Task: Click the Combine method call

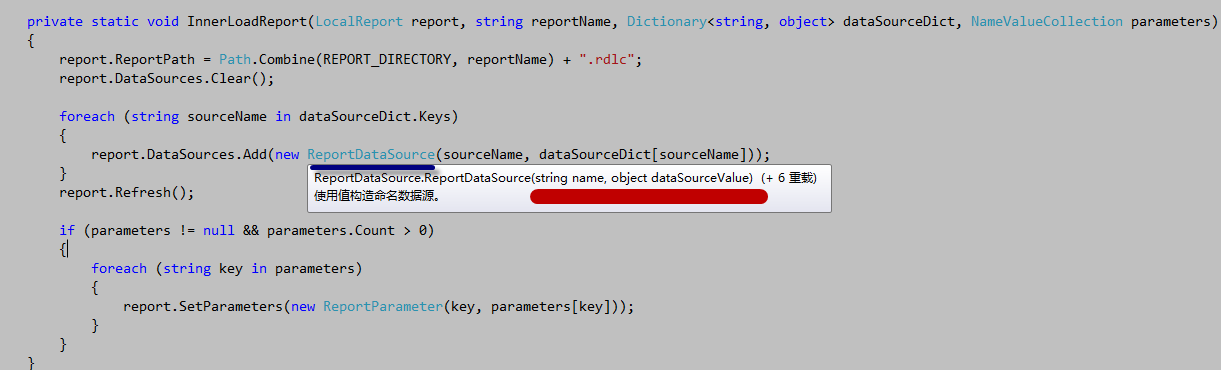Action: (x=287, y=59)
